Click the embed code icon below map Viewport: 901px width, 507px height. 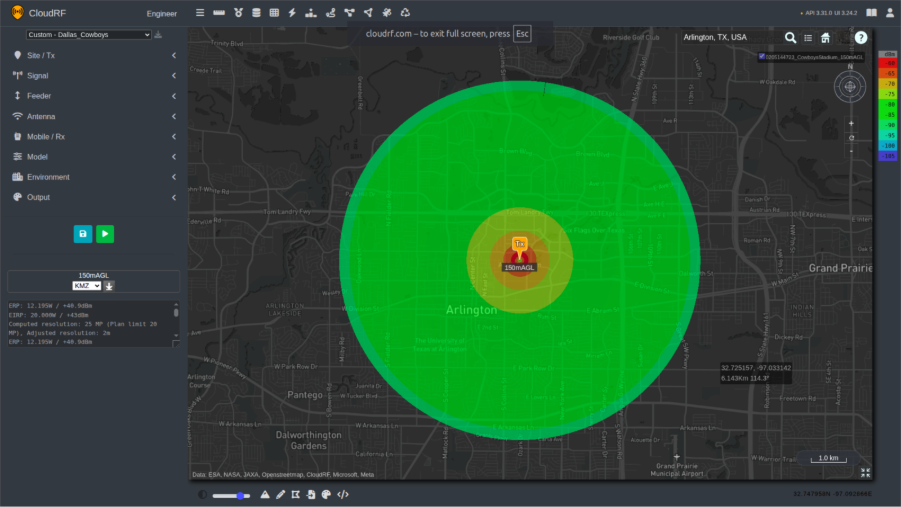click(343, 494)
